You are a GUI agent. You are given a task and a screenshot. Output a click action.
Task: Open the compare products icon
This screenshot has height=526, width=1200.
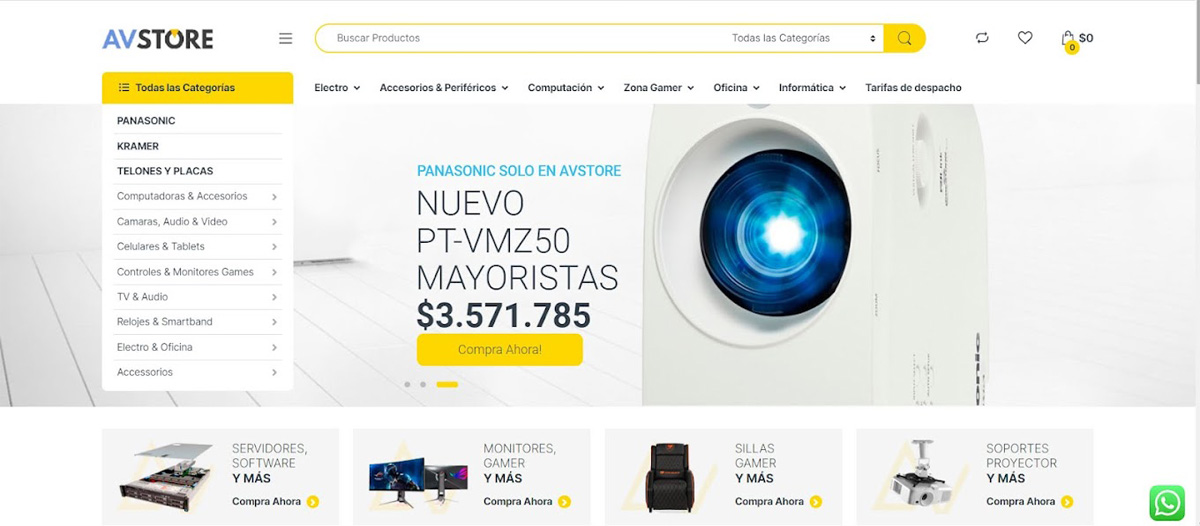(x=982, y=38)
